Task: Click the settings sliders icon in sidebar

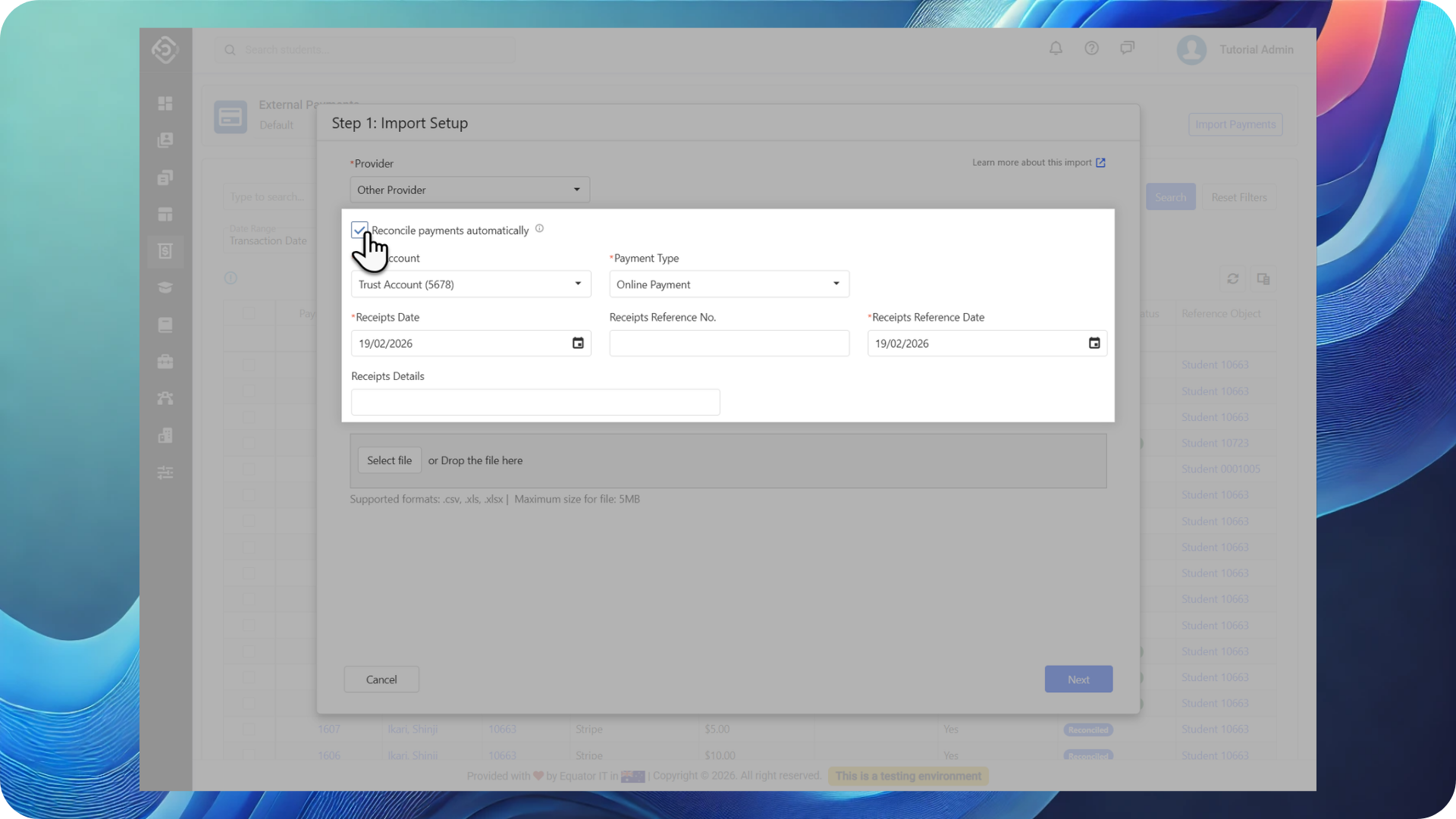Action: click(x=165, y=473)
